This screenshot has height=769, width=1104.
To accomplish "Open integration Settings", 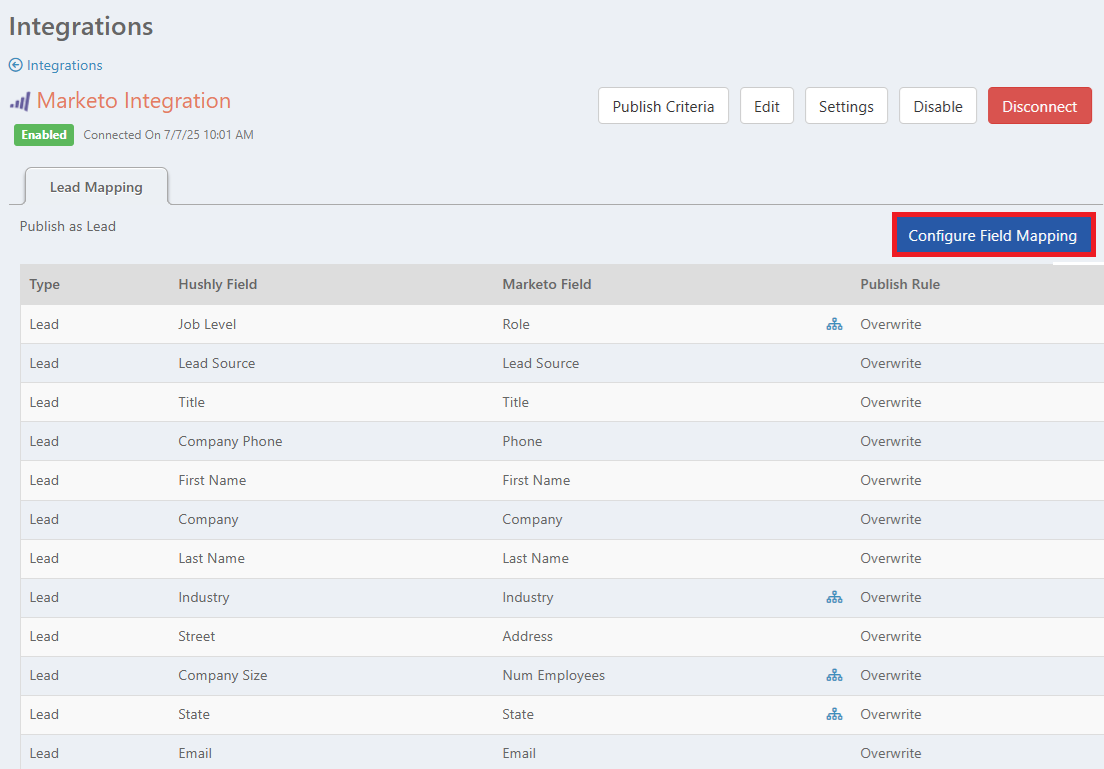I will click(x=846, y=106).
